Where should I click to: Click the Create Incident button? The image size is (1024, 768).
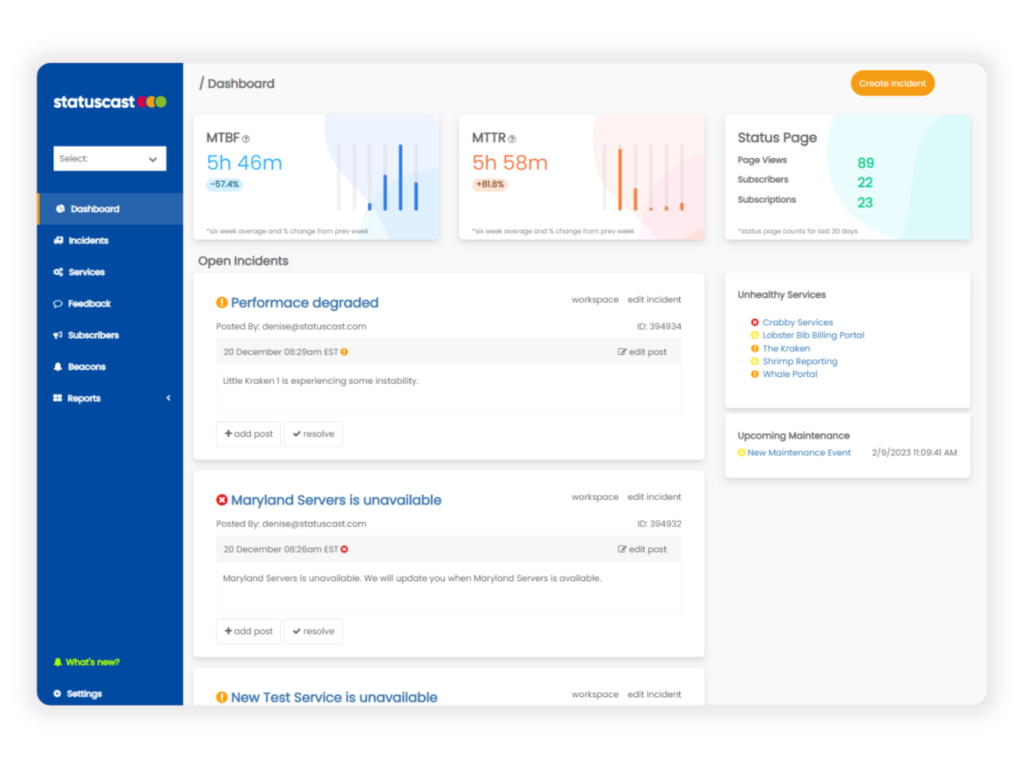(x=891, y=83)
